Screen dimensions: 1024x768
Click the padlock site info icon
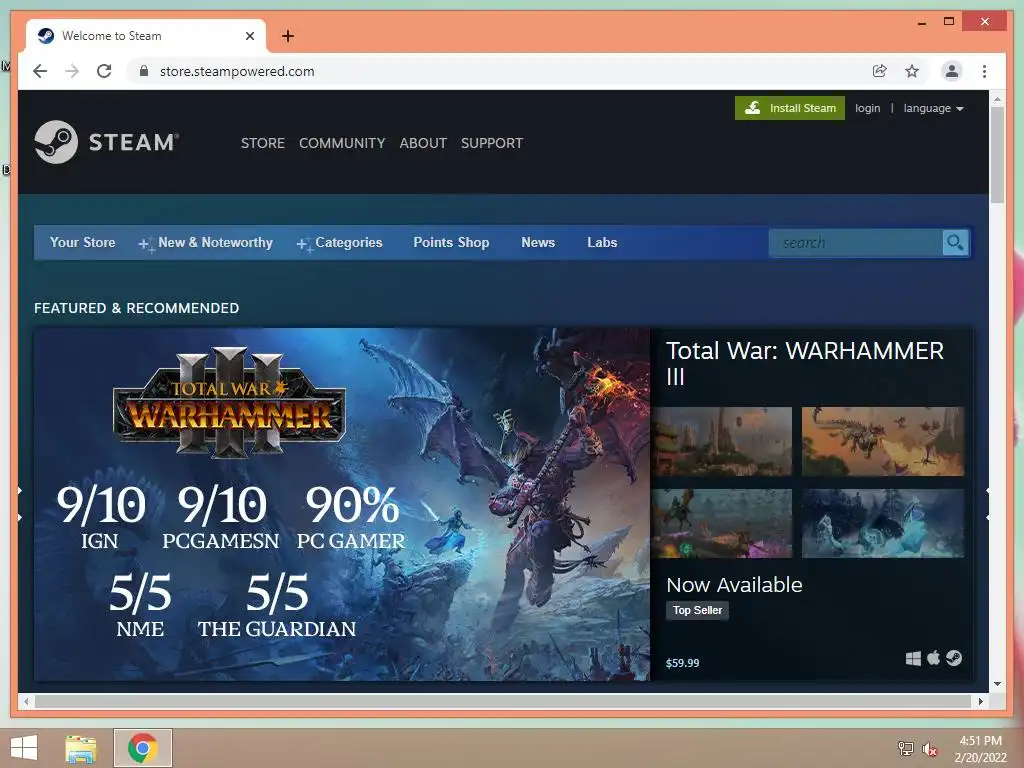click(x=144, y=71)
